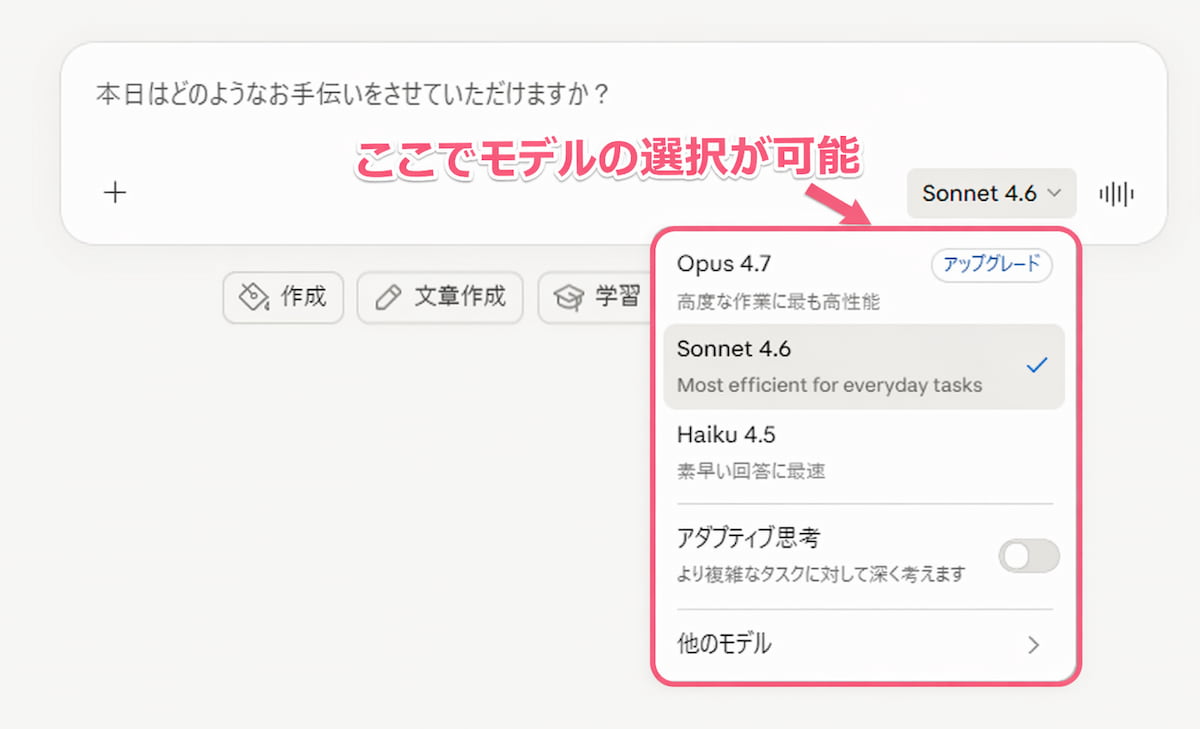Viewport: 1200px width, 729px height.
Task: Open voice input via the waveform icon
Action: [1117, 193]
